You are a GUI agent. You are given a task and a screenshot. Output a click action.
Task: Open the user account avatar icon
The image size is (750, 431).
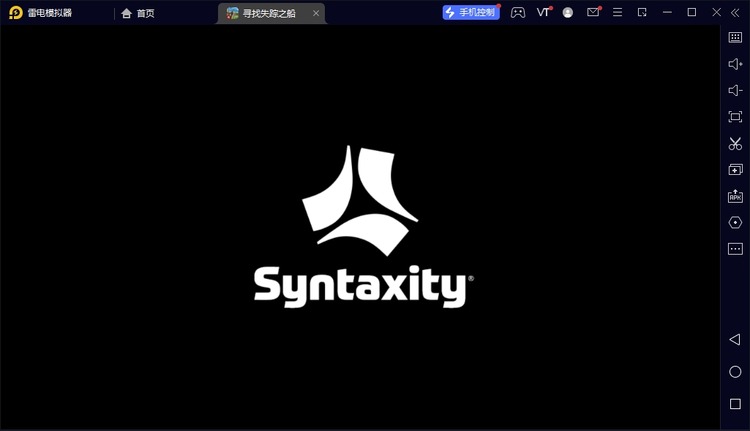568,12
